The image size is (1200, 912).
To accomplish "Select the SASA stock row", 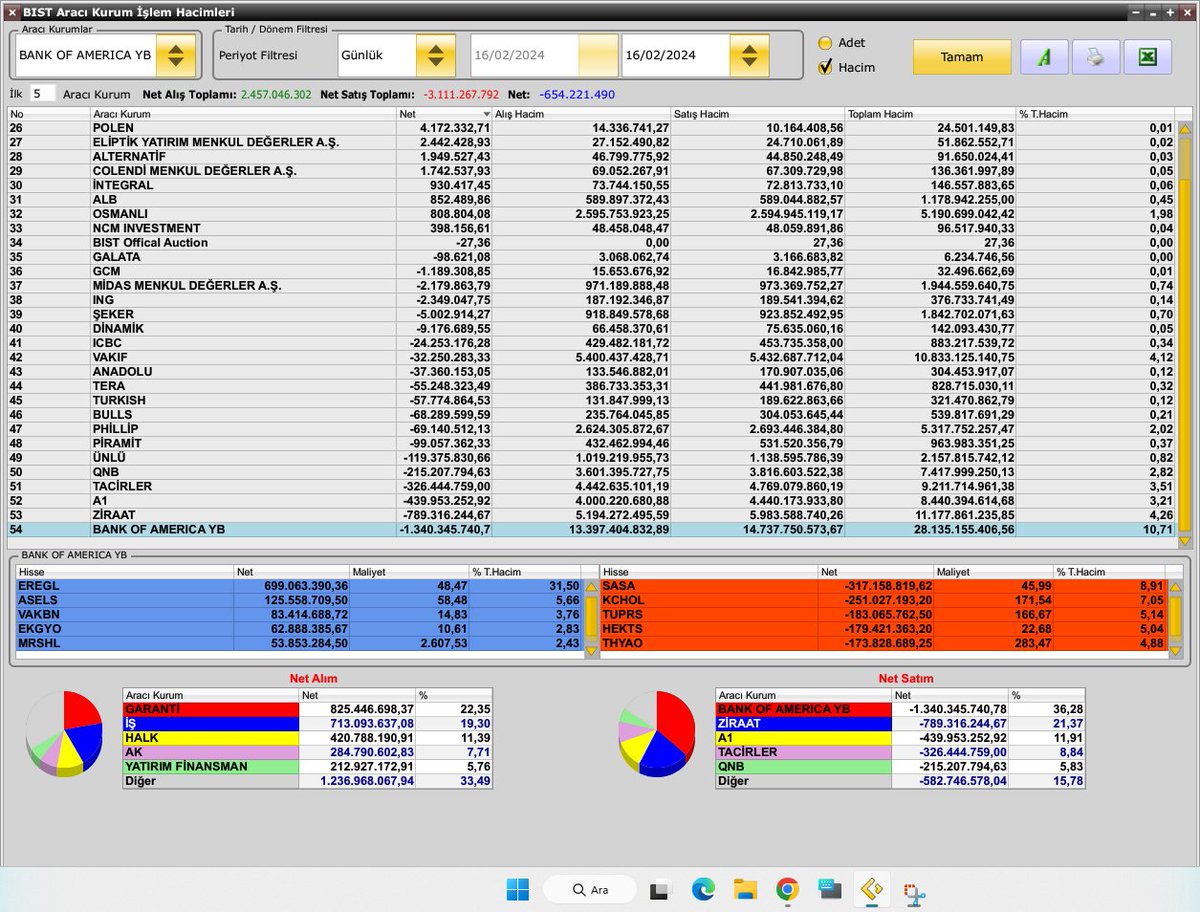I will [883, 586].
